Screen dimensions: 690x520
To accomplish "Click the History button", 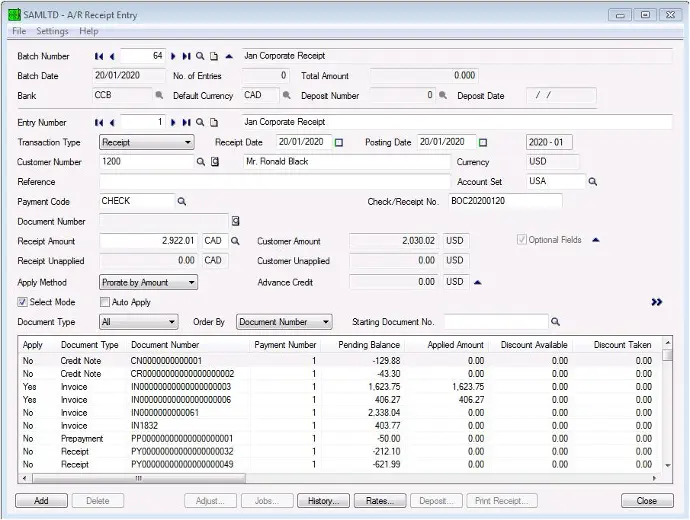I will [x=323, y=501].
